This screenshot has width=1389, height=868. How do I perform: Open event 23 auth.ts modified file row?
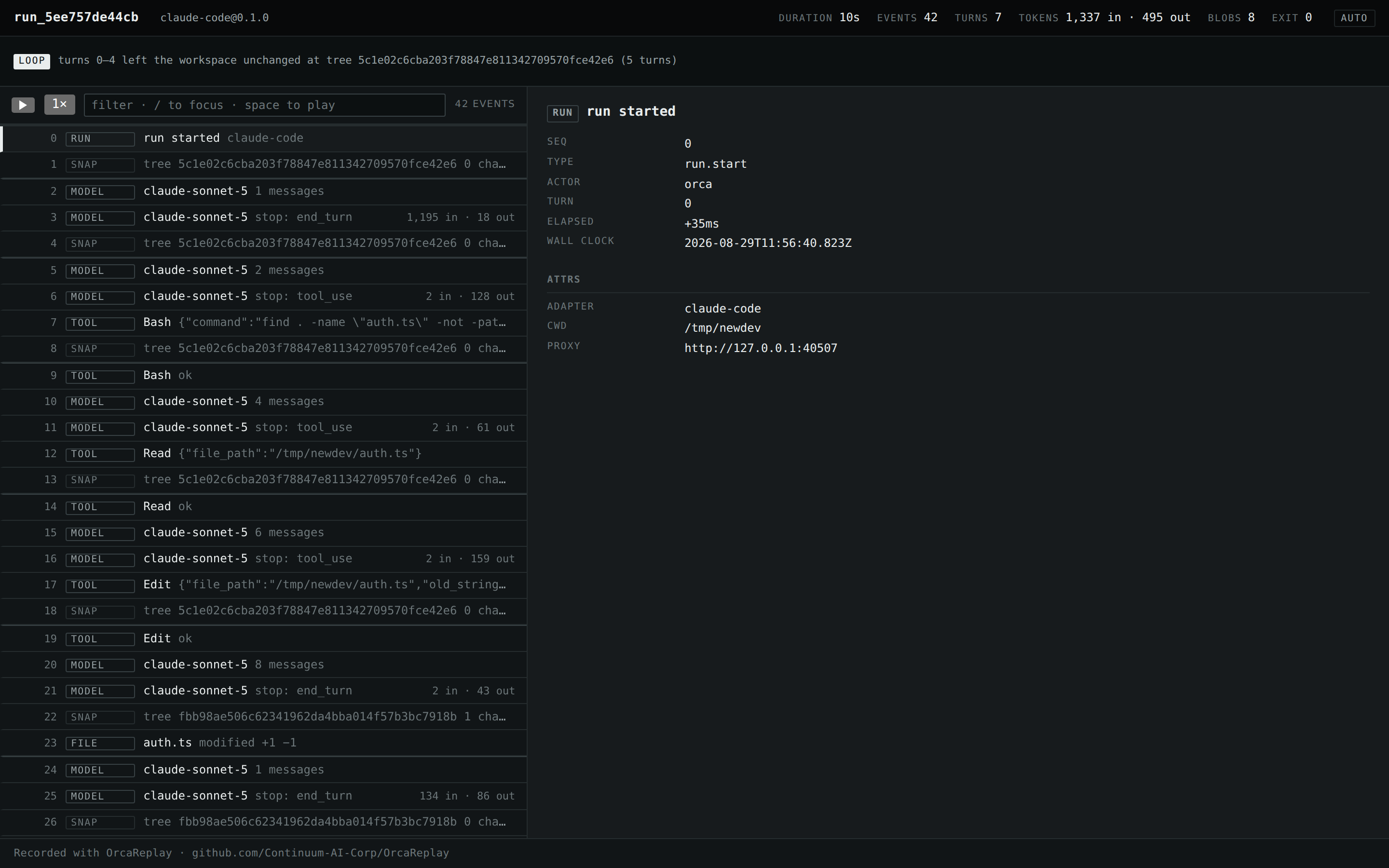click(x=263, y=743)
